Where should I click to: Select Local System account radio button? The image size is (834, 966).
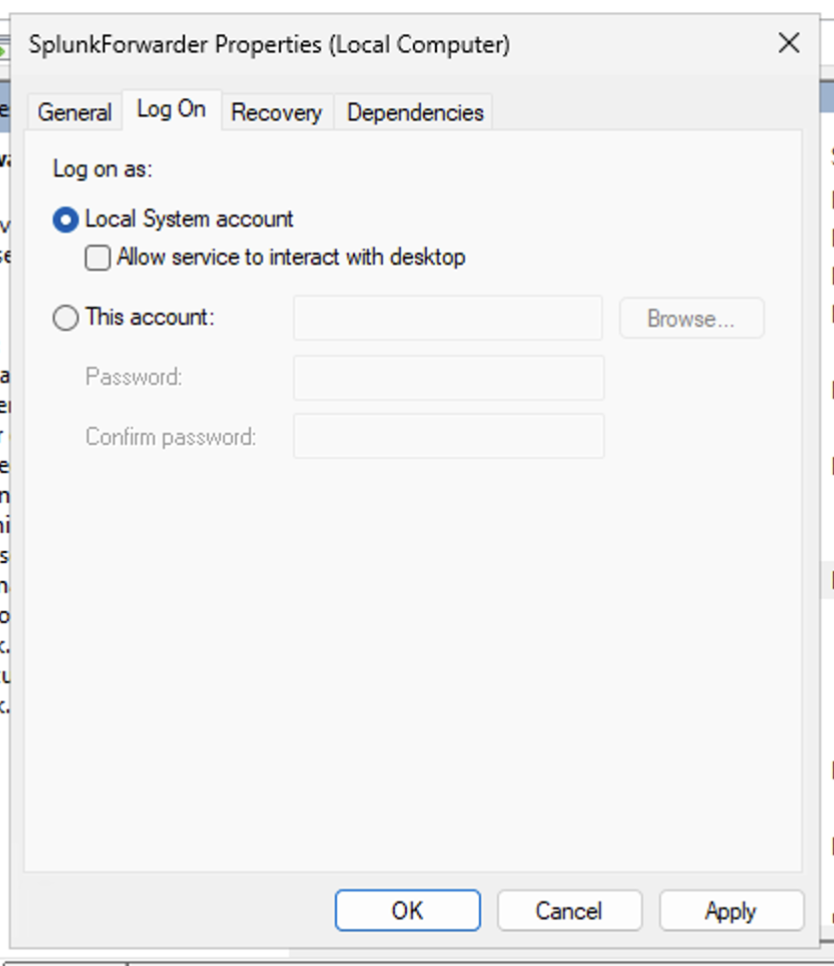pyautogui.click(x=66, y=220)
